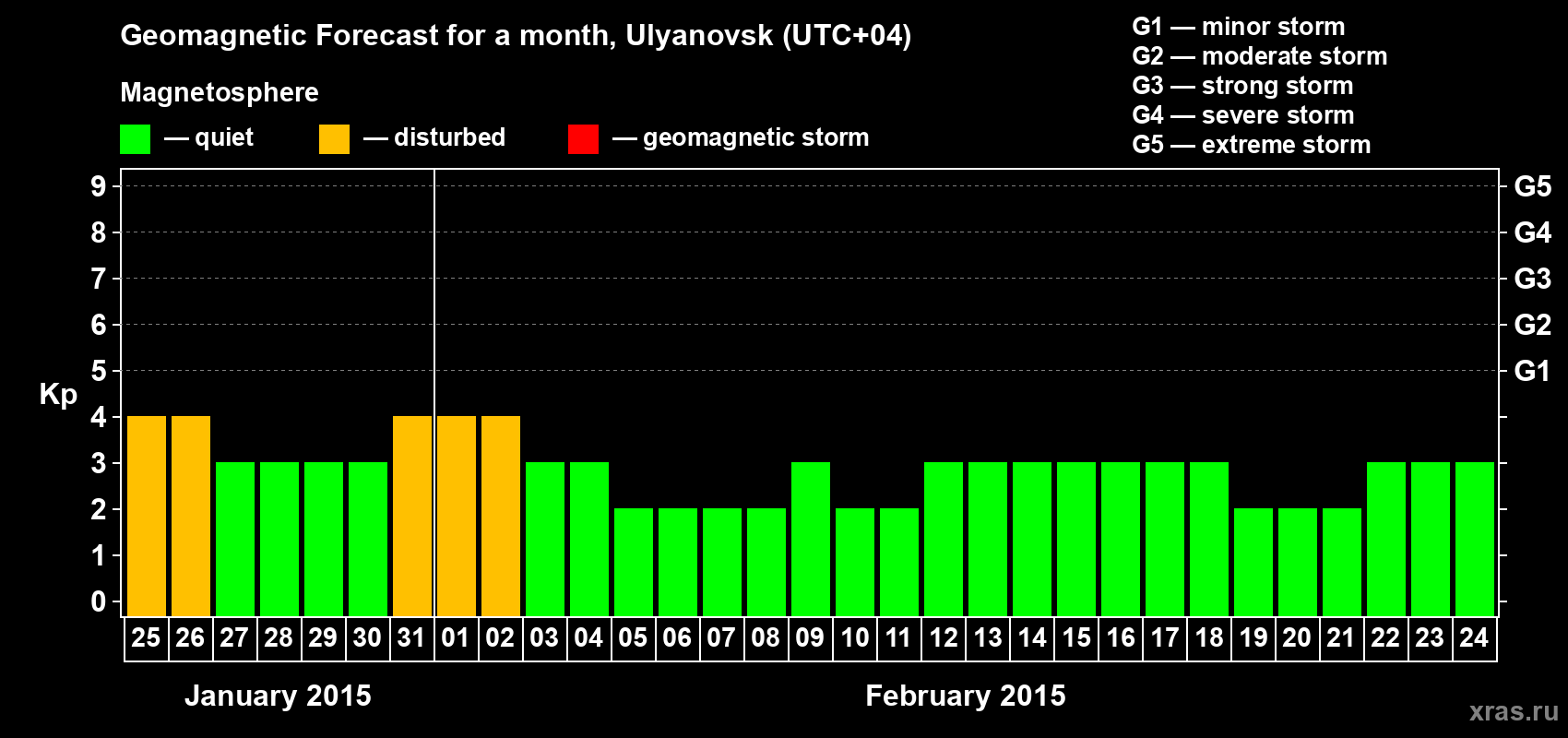Click the date label 11

point(898,638)
